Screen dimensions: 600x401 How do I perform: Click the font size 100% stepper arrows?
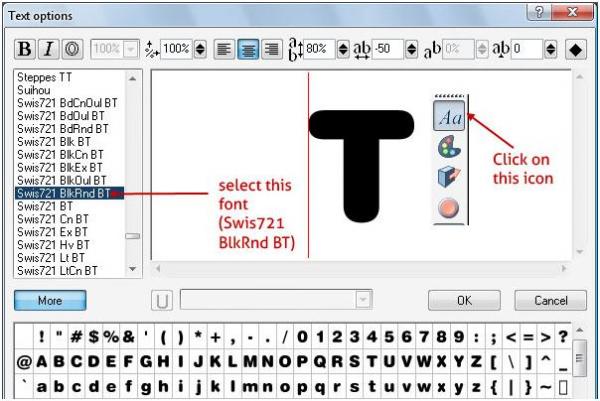(x=200, y=49)
